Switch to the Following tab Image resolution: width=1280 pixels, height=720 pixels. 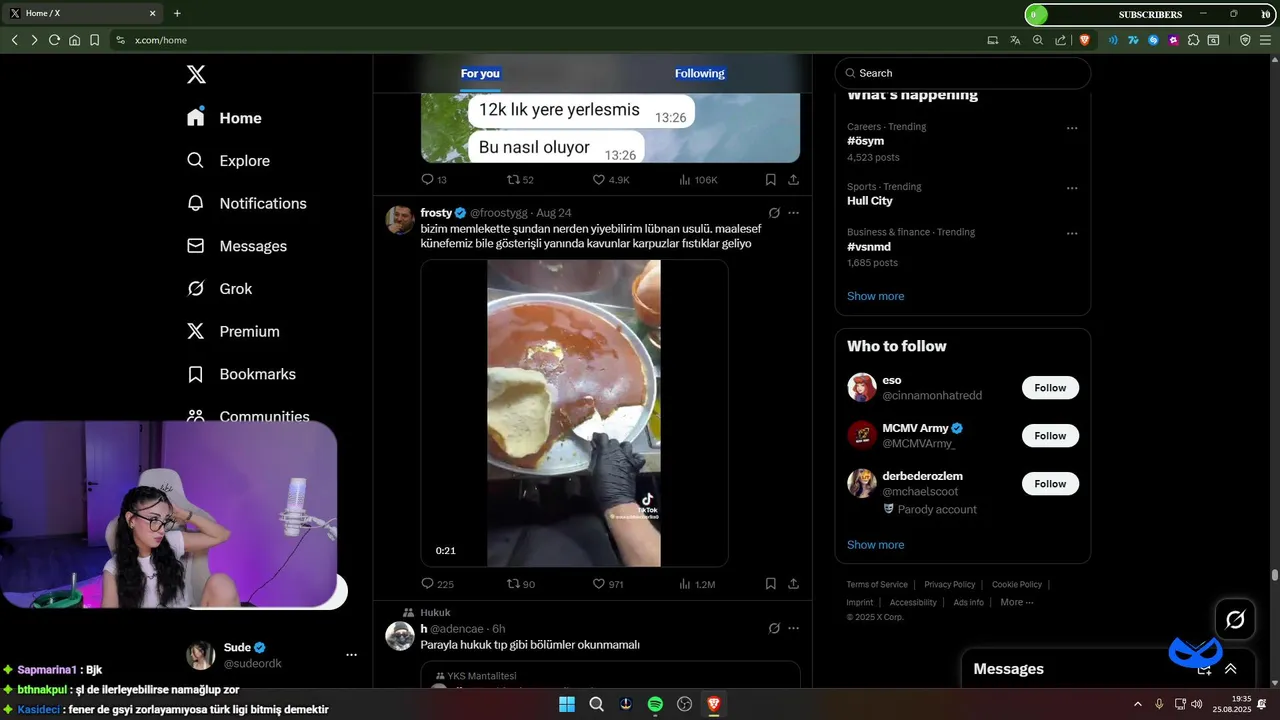point(700,73)
